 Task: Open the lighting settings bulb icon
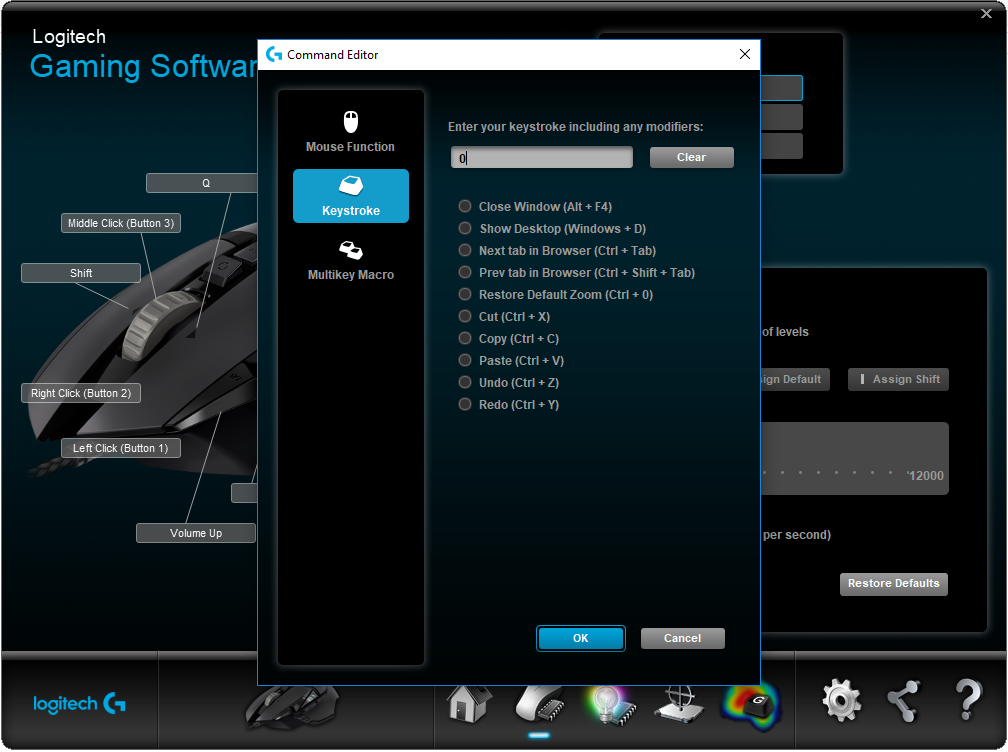click(x=609, y=704)
